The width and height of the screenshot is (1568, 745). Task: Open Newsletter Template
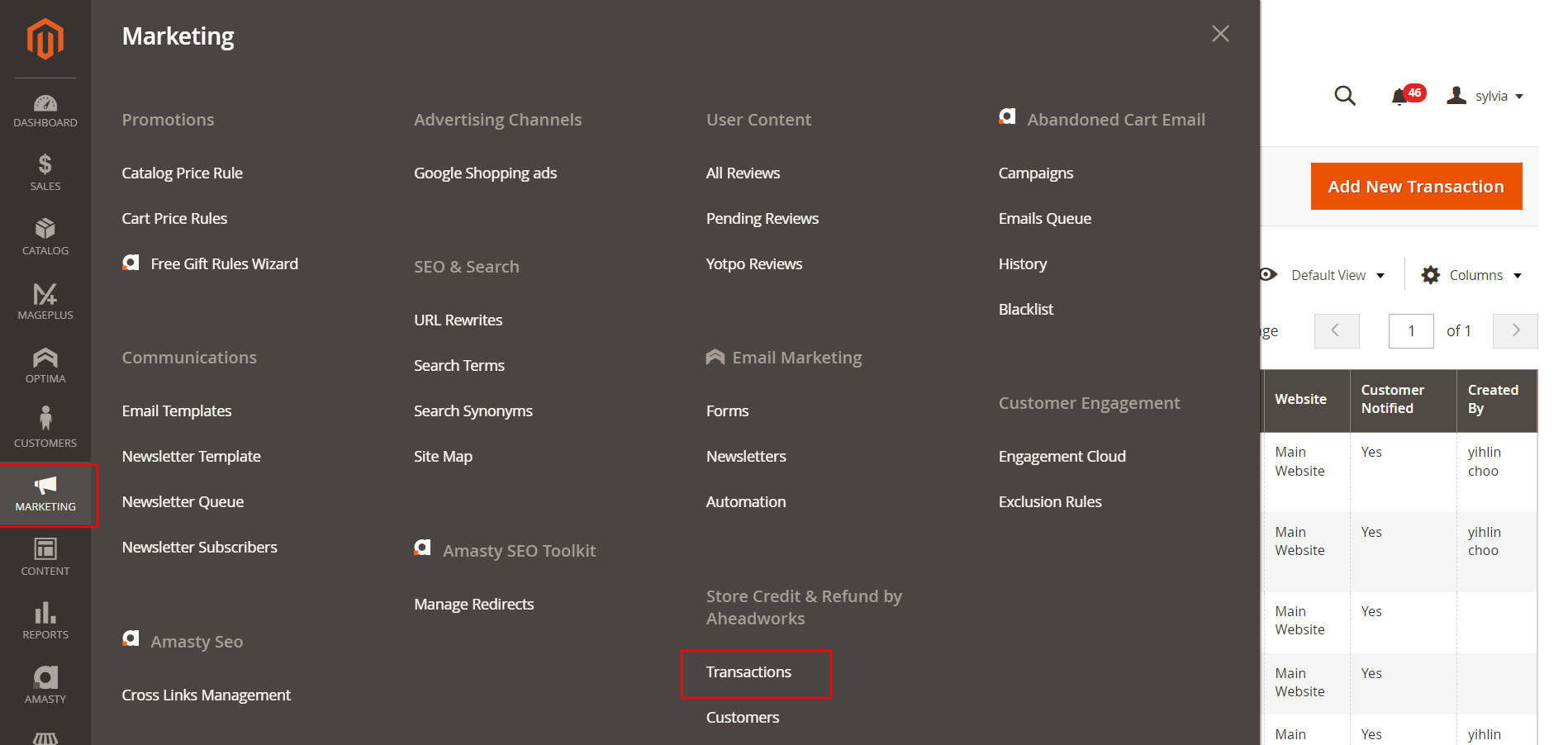(x=192, y=457)
